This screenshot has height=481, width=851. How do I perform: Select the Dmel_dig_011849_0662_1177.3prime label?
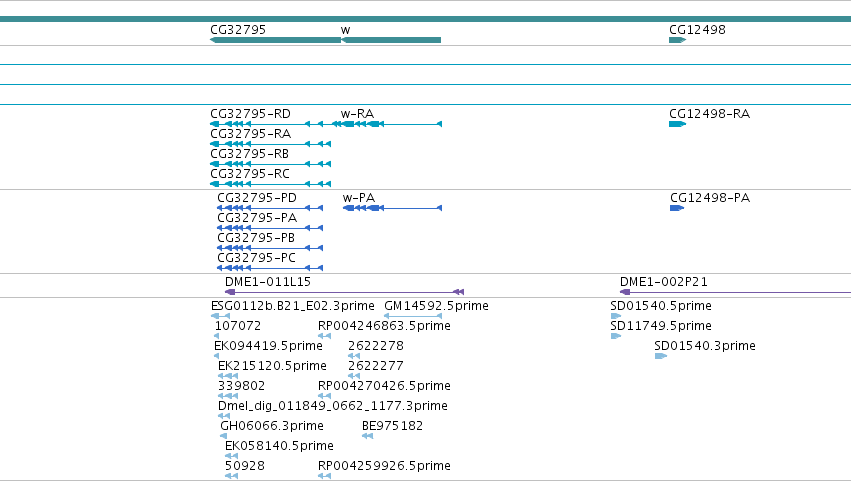(333, 407)
